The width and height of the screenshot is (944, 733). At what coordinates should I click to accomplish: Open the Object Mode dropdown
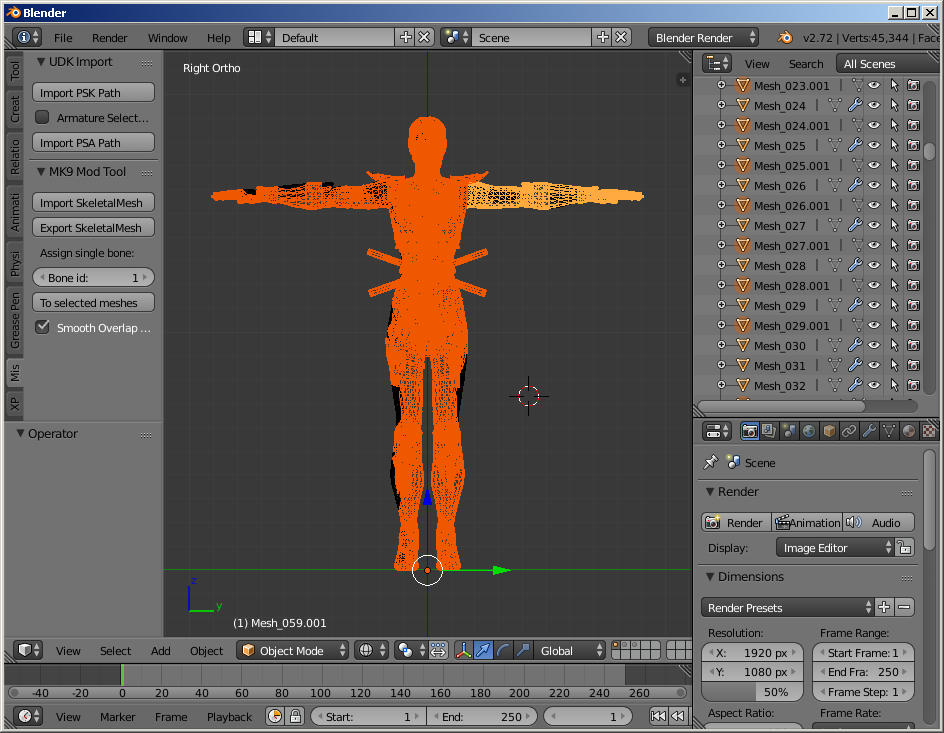click(x=293, y=650)
